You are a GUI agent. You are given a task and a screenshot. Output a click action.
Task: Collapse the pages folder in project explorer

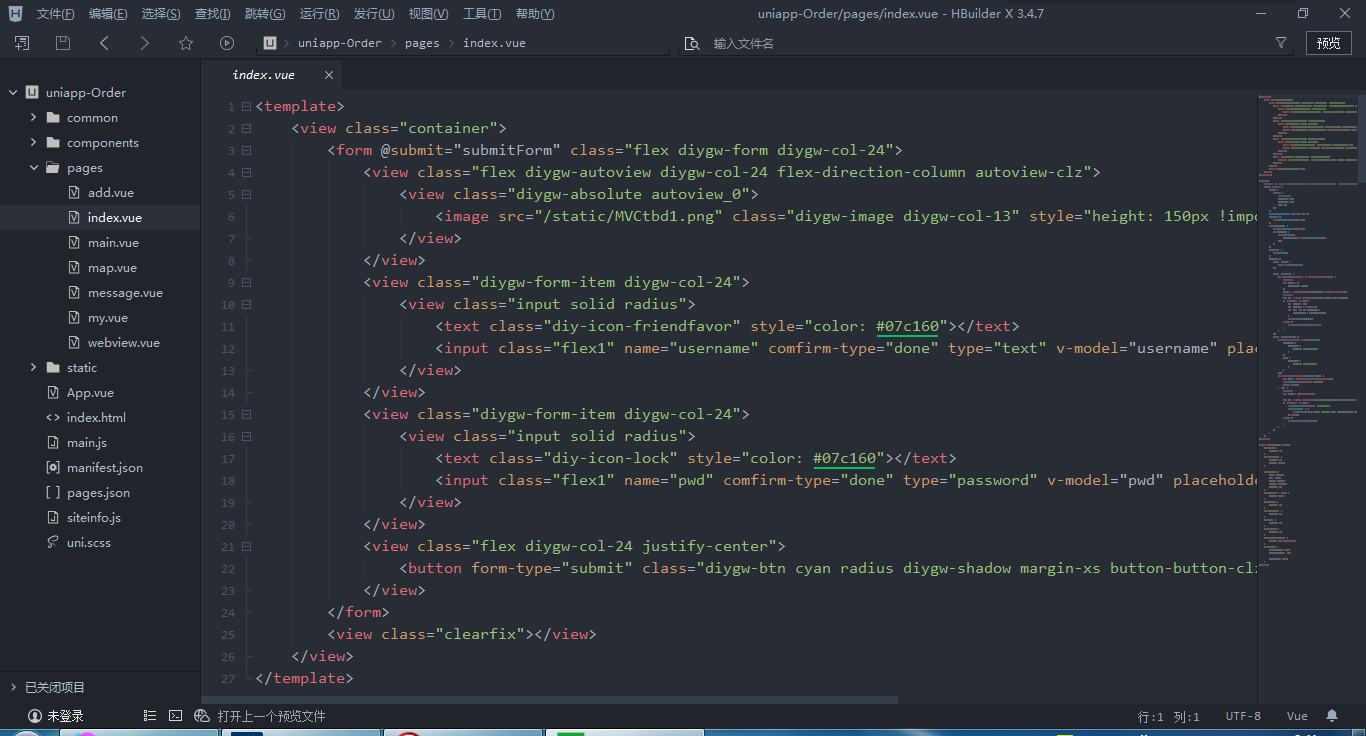click(x=33, y=167)
